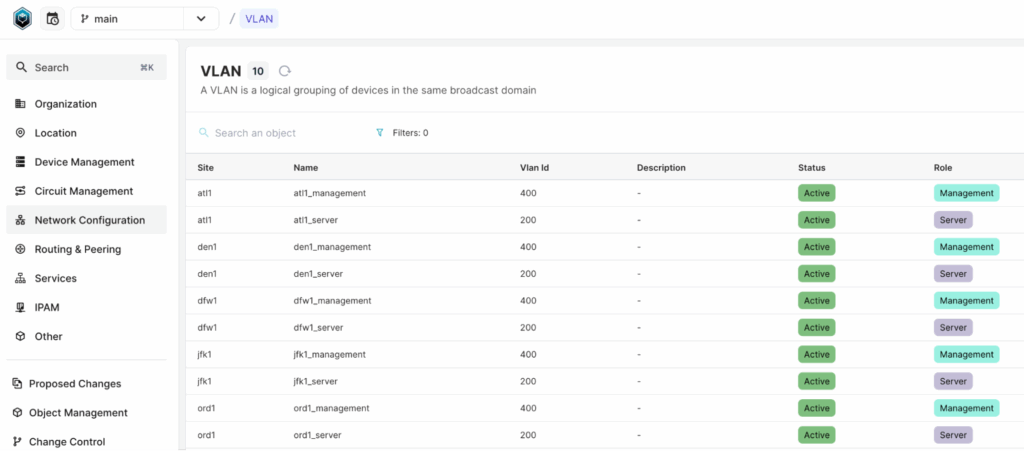
Task: Click the Infrahub logo icon
Action: [x=22, y=18]
